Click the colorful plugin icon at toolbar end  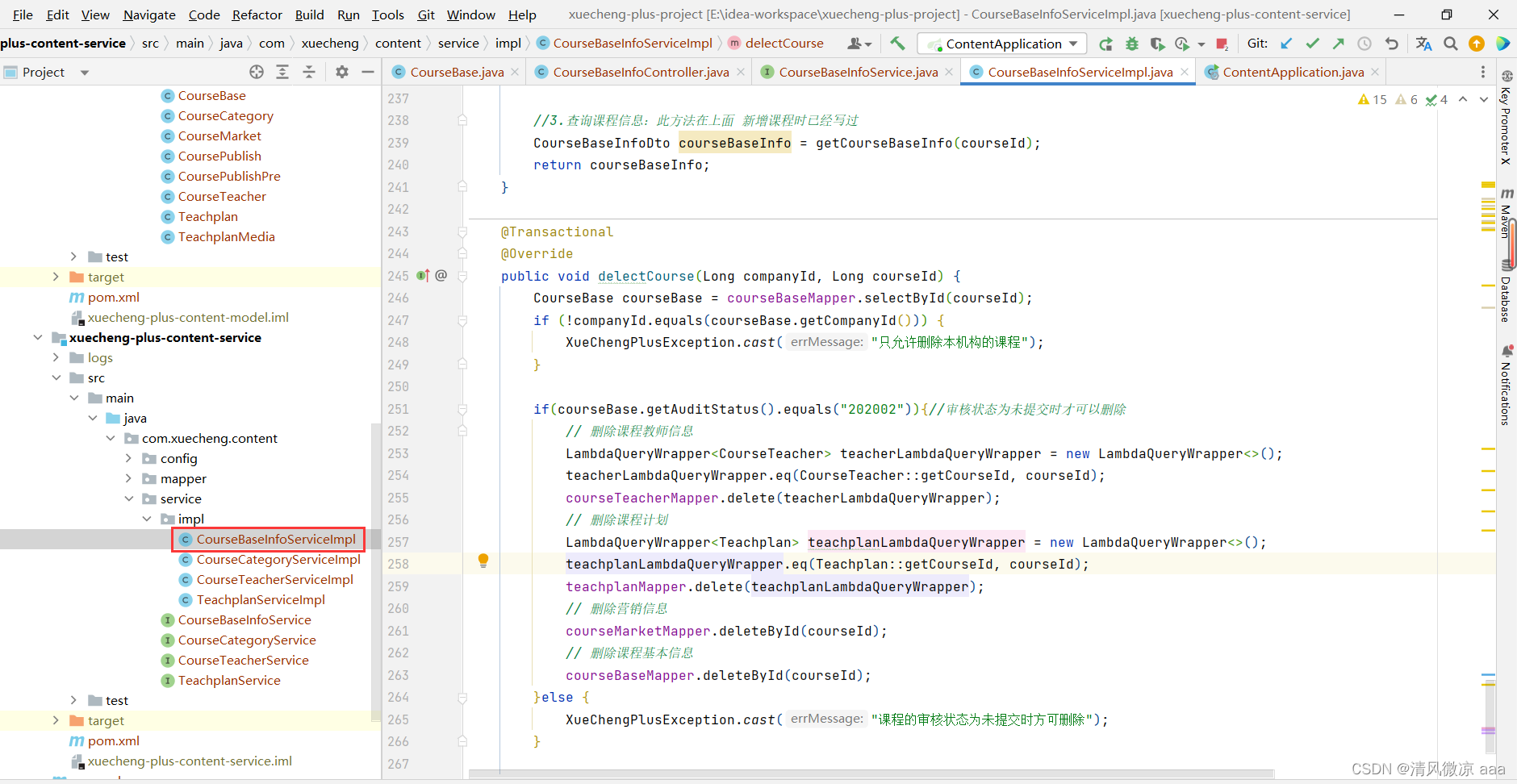[1503, 44]
